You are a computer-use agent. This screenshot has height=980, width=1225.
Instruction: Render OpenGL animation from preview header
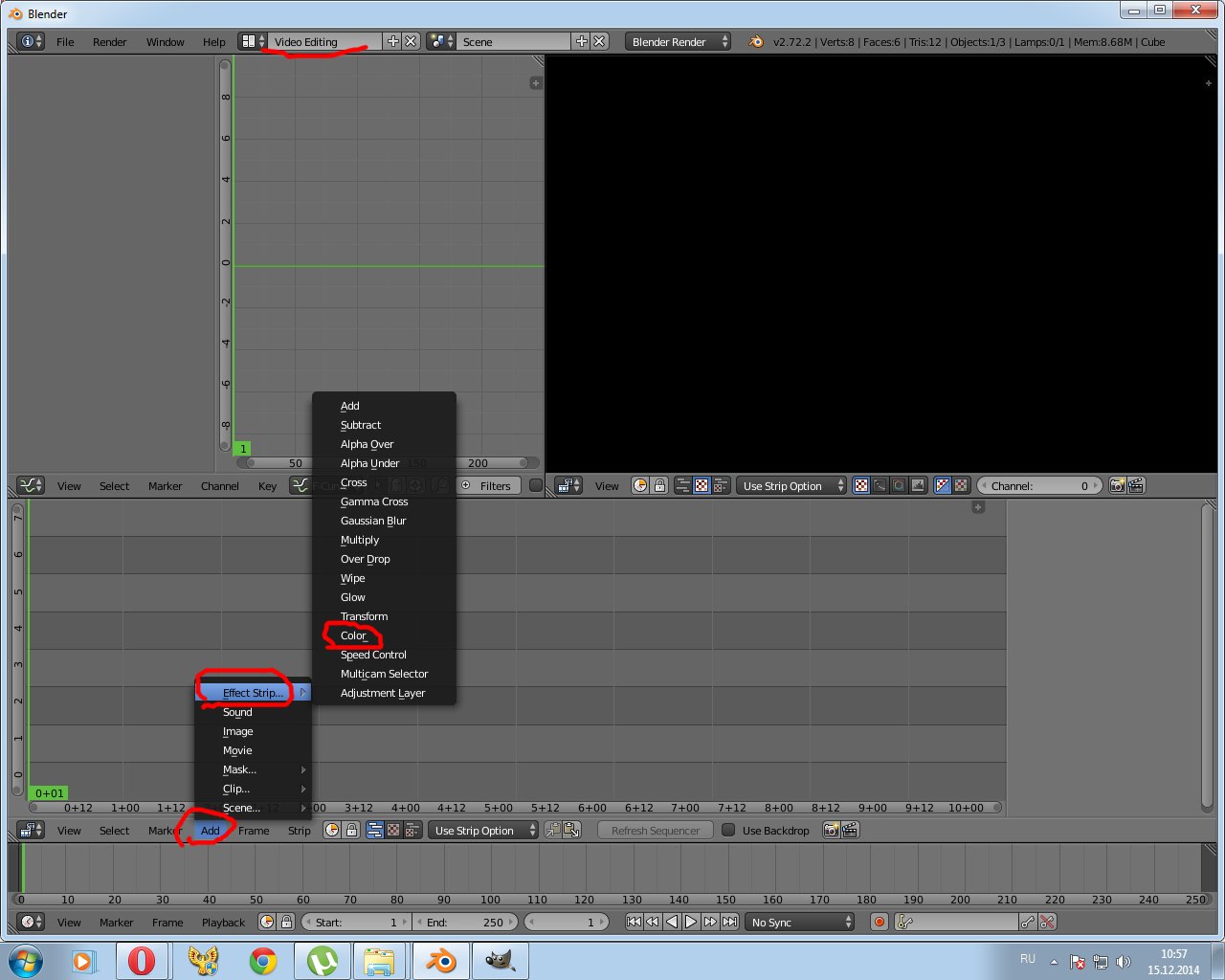[x=1136, y=485]
